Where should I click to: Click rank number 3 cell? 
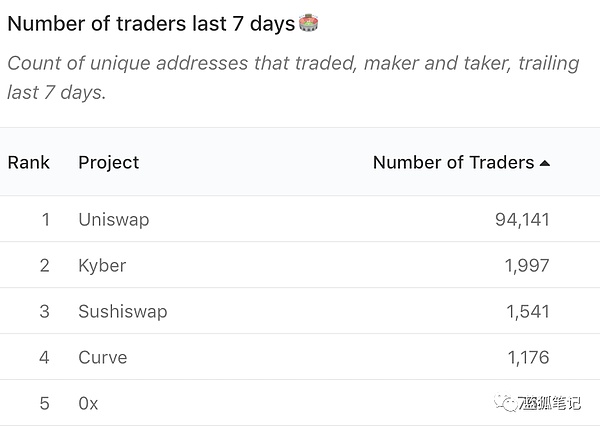44,311
